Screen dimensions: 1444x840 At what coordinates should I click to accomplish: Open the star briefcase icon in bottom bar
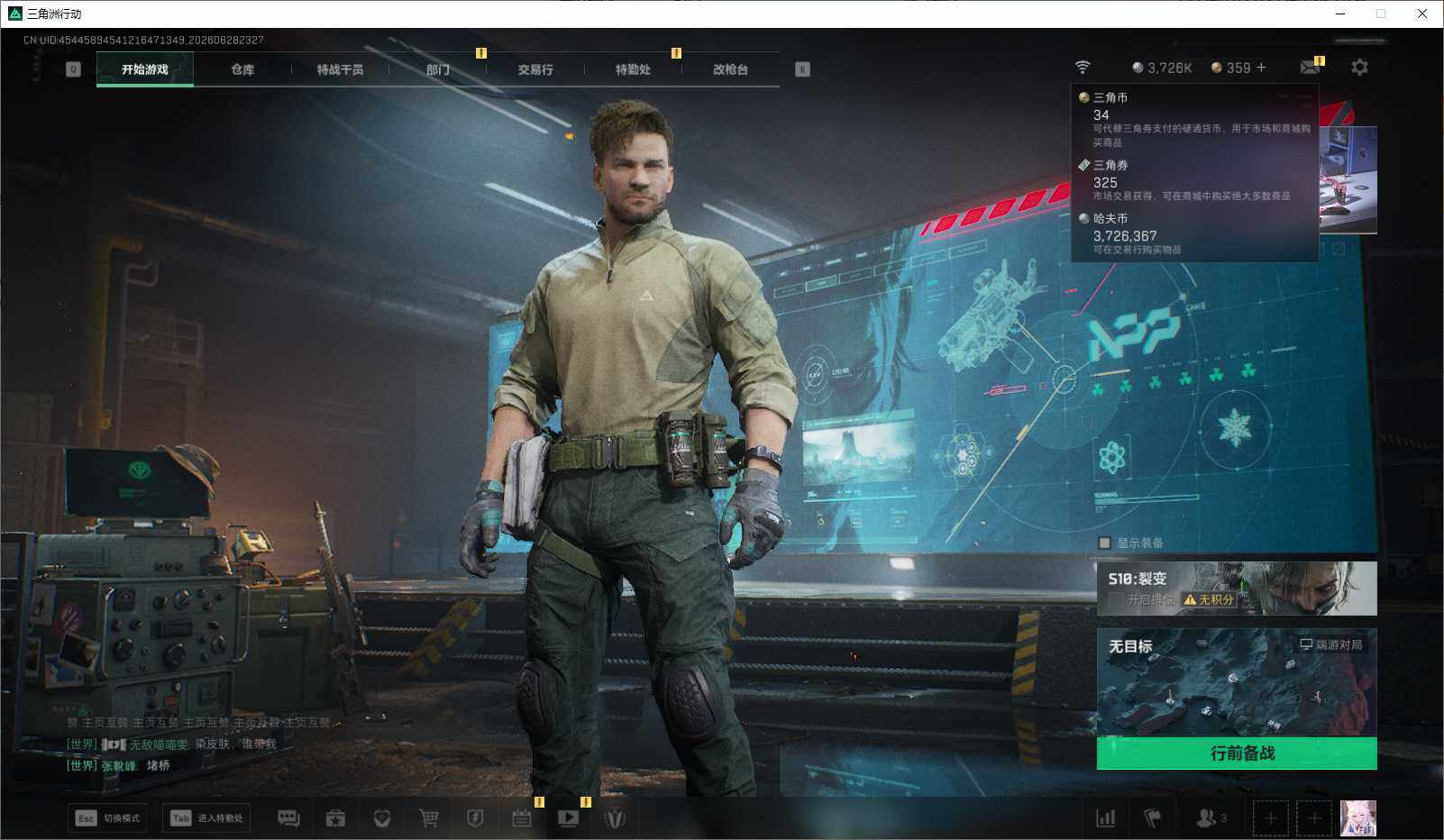pos(335,818)
